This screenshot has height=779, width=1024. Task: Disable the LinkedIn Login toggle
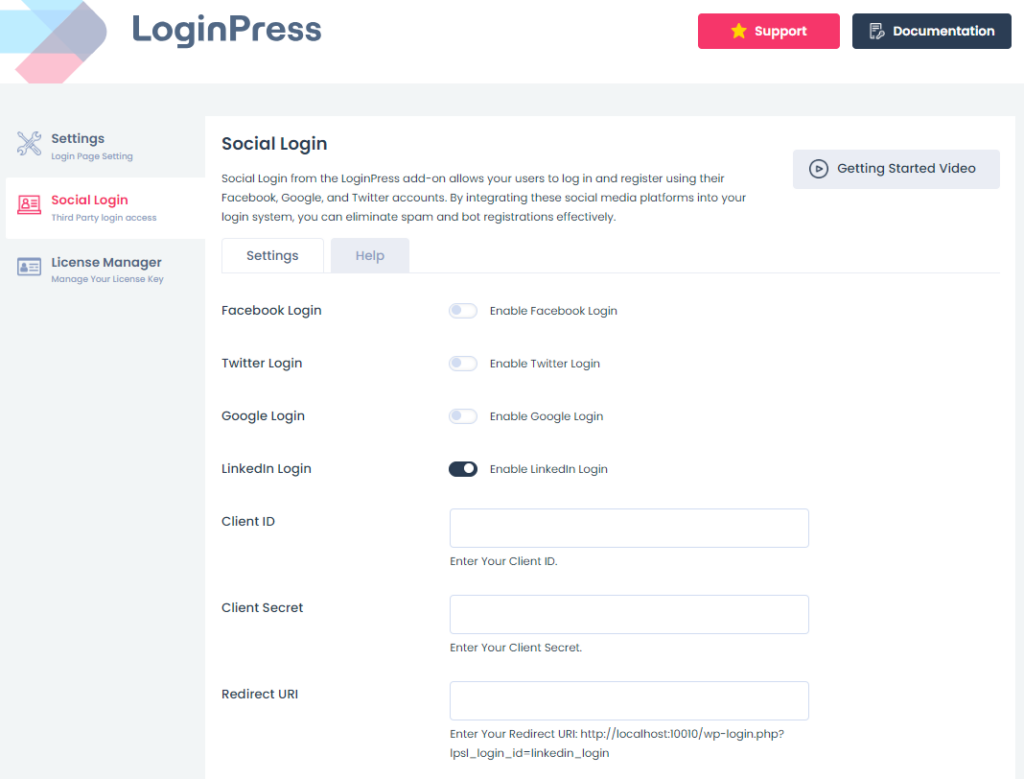tap(463, 469)
